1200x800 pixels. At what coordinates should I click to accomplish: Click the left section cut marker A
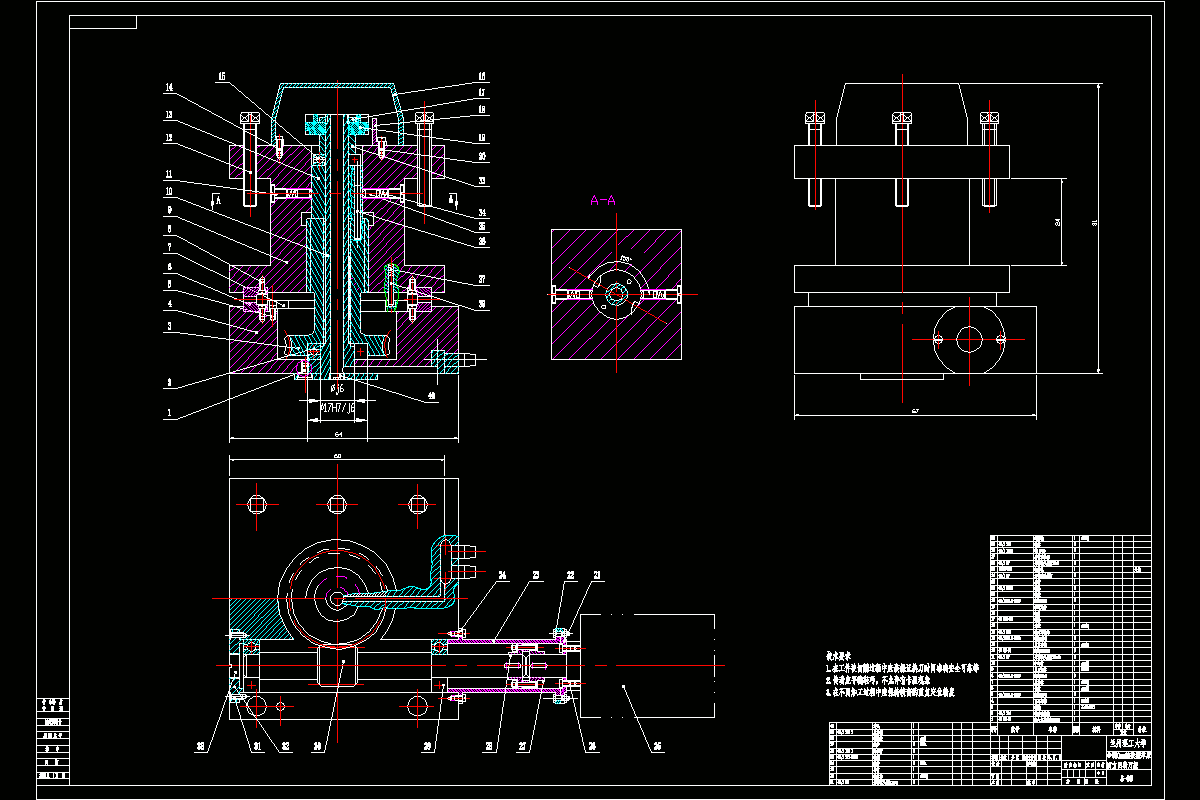219,201
